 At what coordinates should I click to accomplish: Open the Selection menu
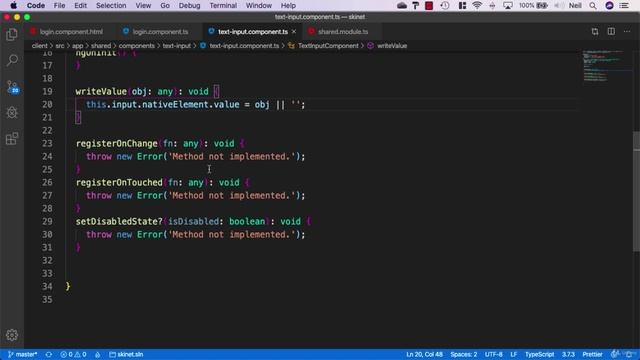111,6
